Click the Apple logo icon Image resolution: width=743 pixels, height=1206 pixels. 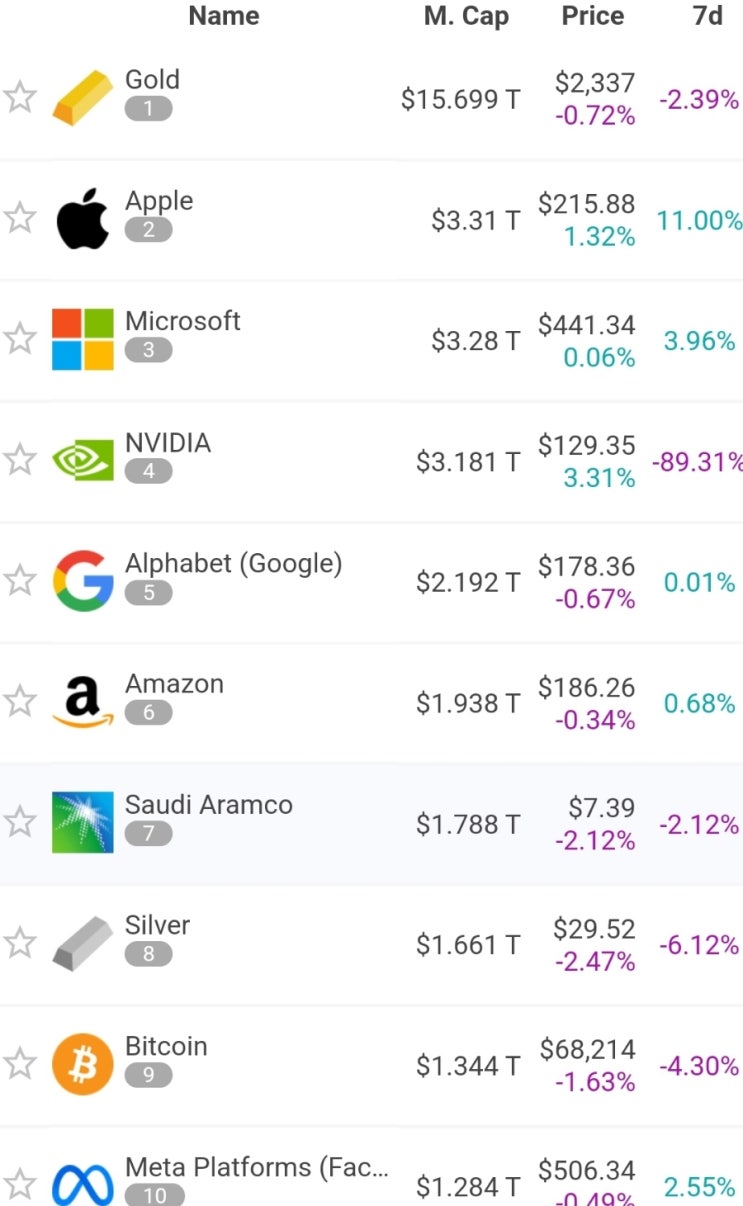click(82, 218)
